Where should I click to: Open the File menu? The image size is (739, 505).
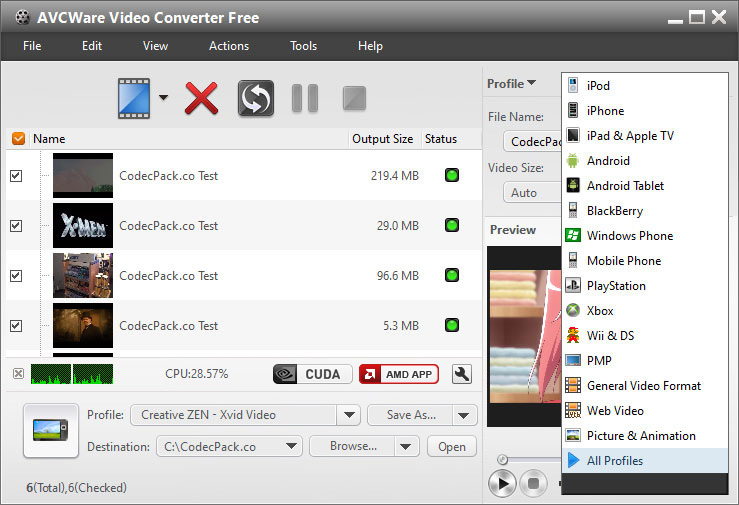point(32,46)
